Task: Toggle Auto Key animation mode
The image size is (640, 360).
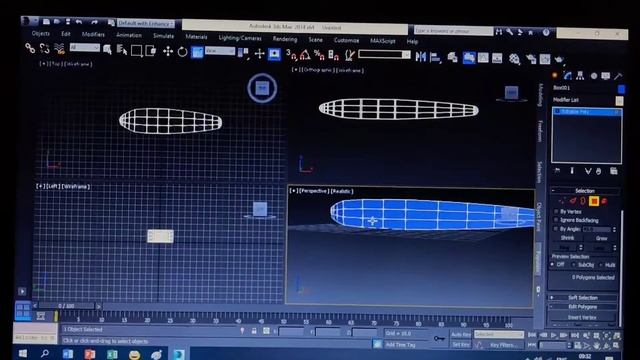Action: (461, 334)
